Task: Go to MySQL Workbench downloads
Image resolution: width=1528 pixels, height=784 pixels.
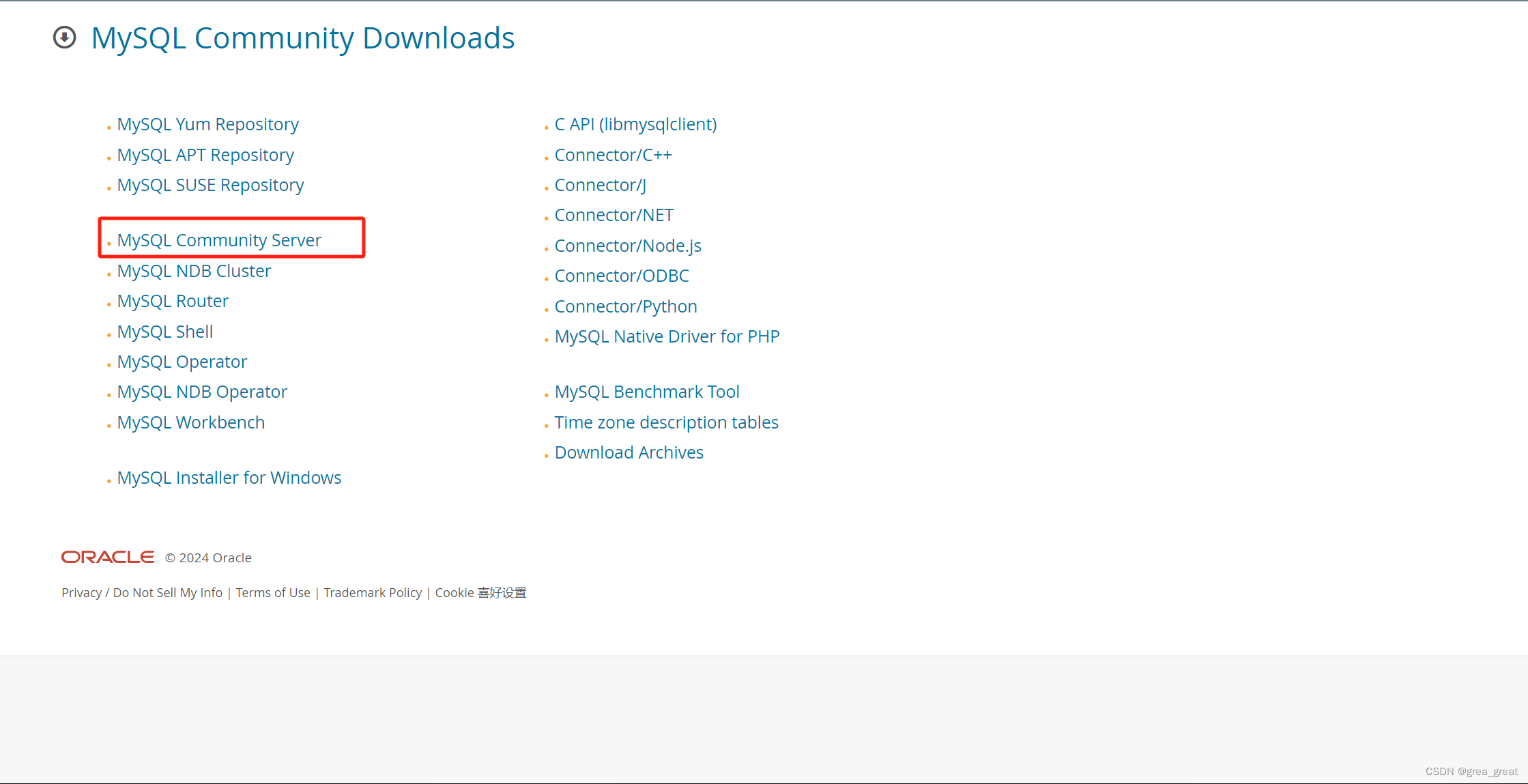Action: coord(191,422)
